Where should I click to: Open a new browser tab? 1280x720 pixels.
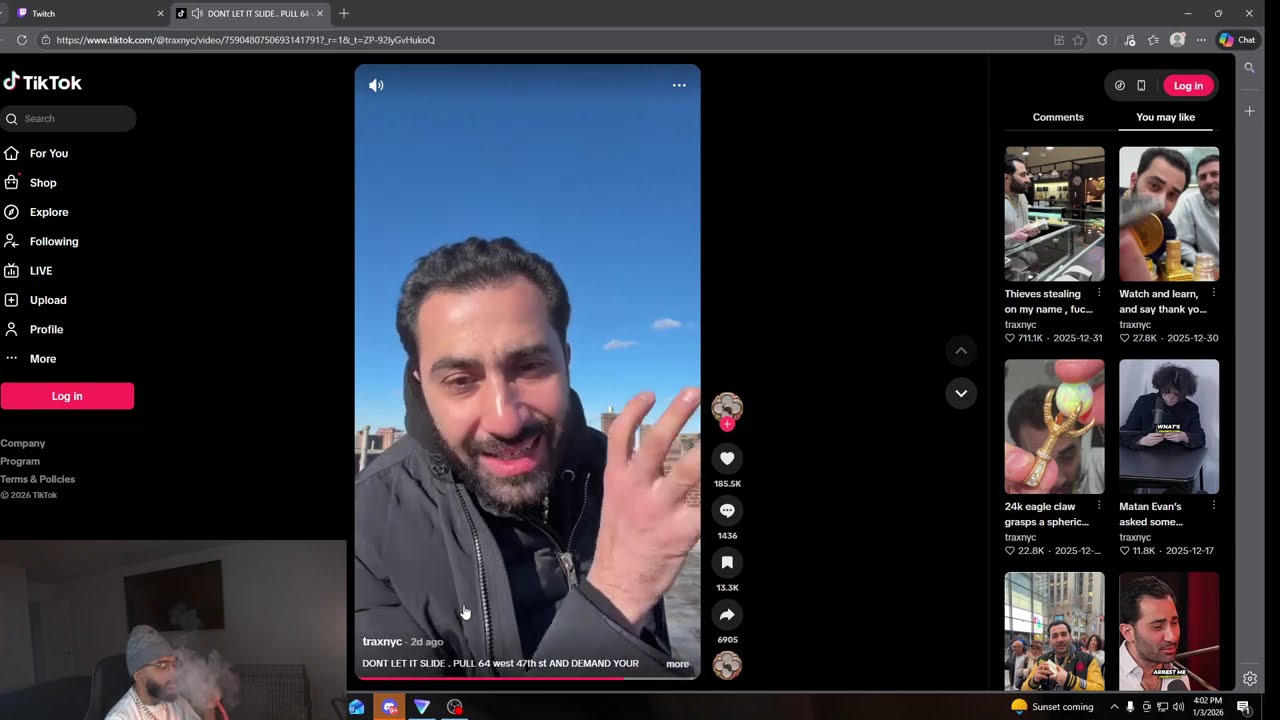click(344, 14)
